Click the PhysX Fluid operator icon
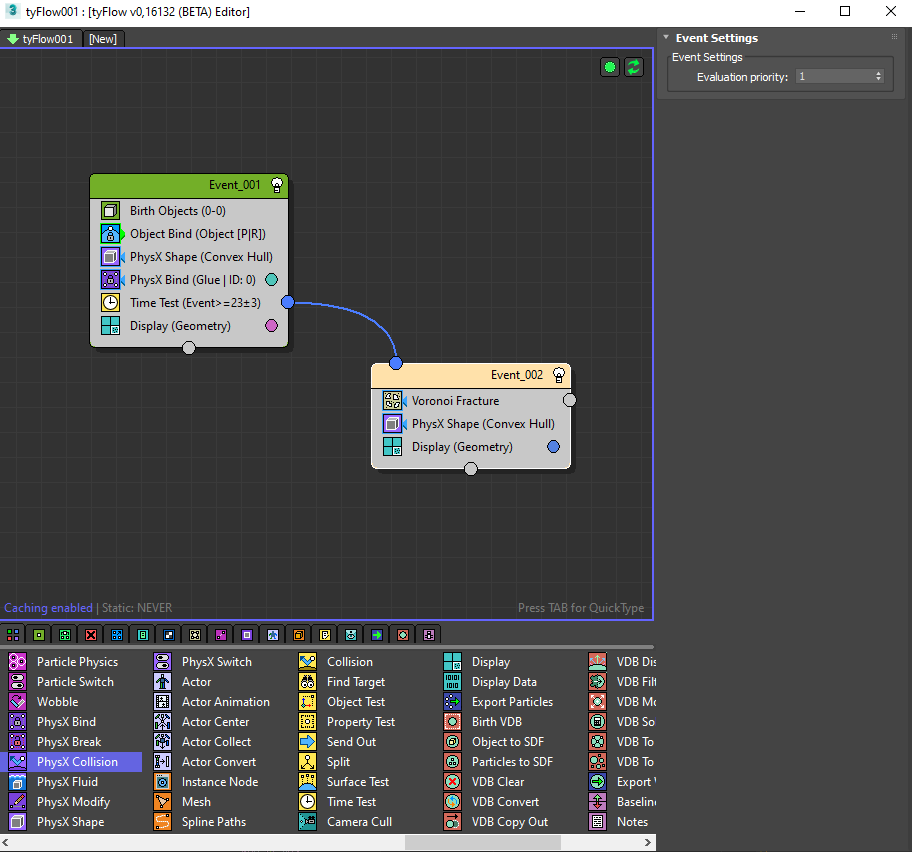 point(17,782)
